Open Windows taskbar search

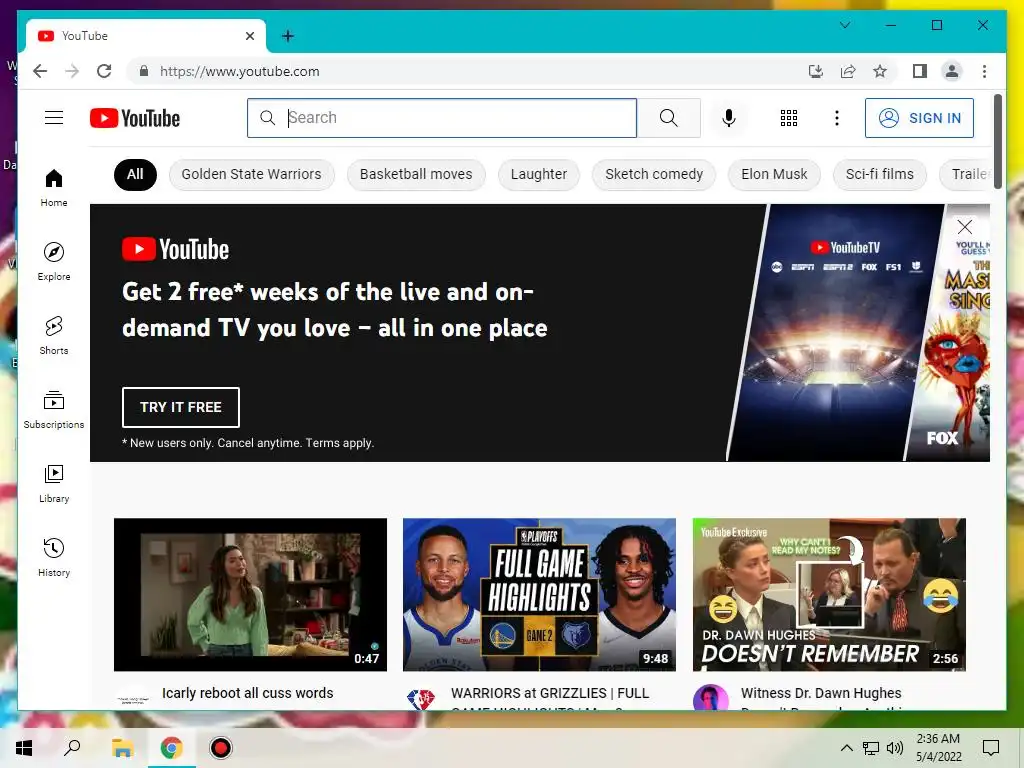[72, 748]
